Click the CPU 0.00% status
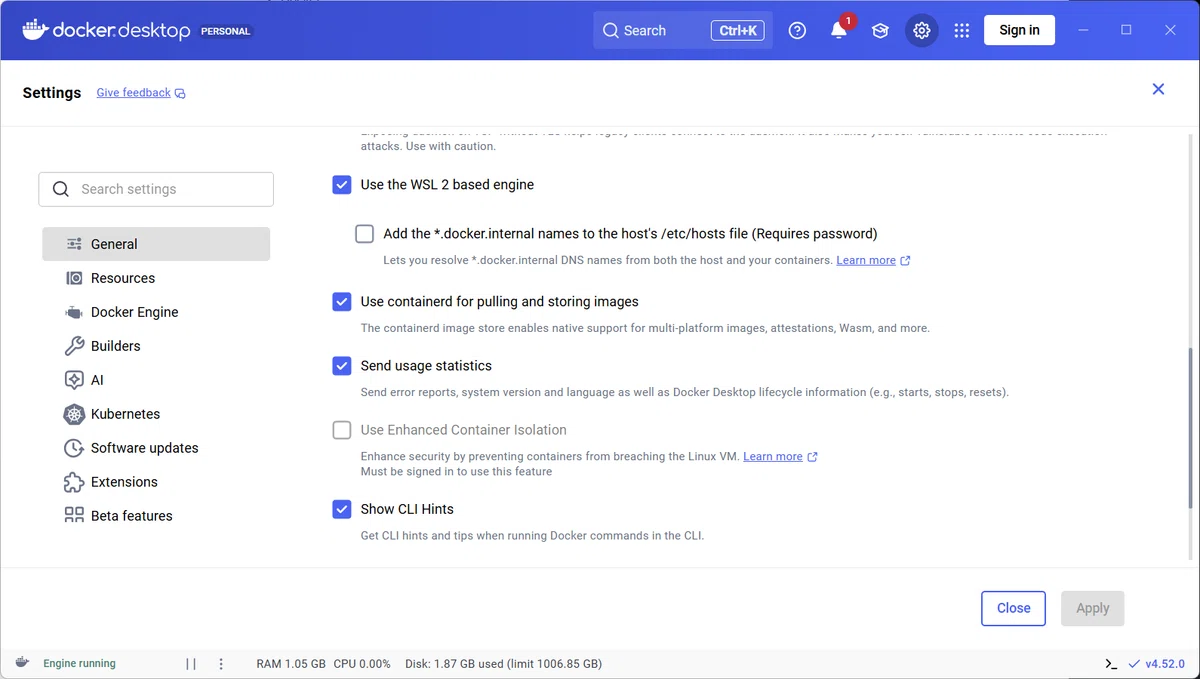 (x=362, y=663)
